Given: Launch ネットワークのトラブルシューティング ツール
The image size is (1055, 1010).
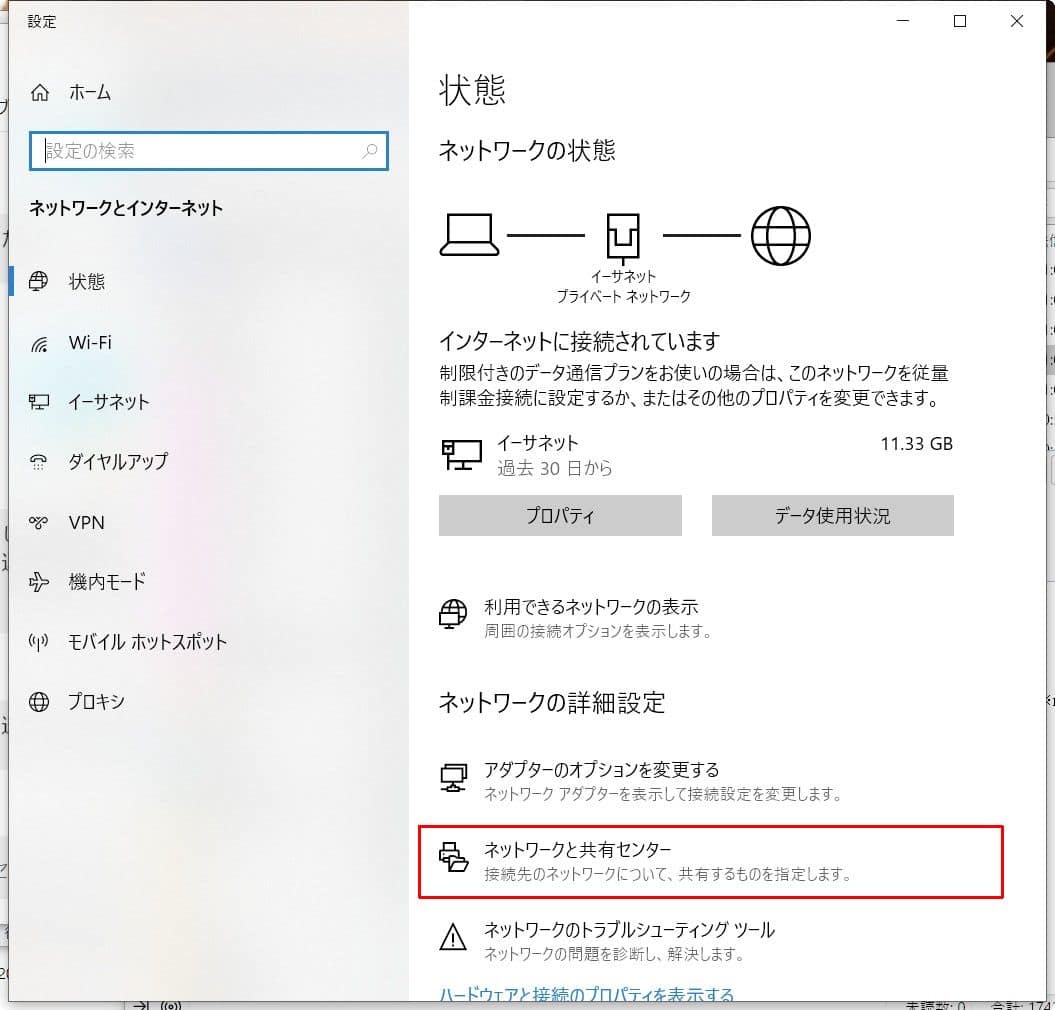Looking at the screenshot, I should point(629,931).
